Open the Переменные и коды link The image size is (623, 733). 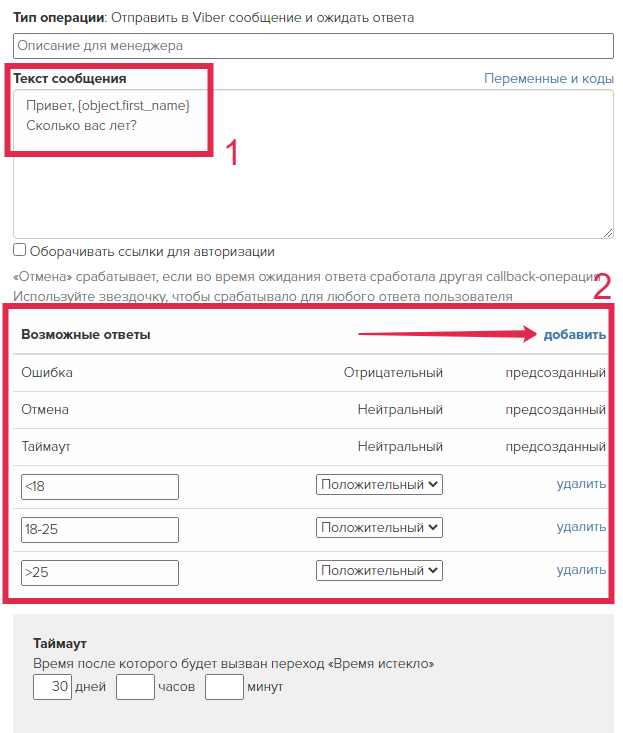(x=549, y=79)
